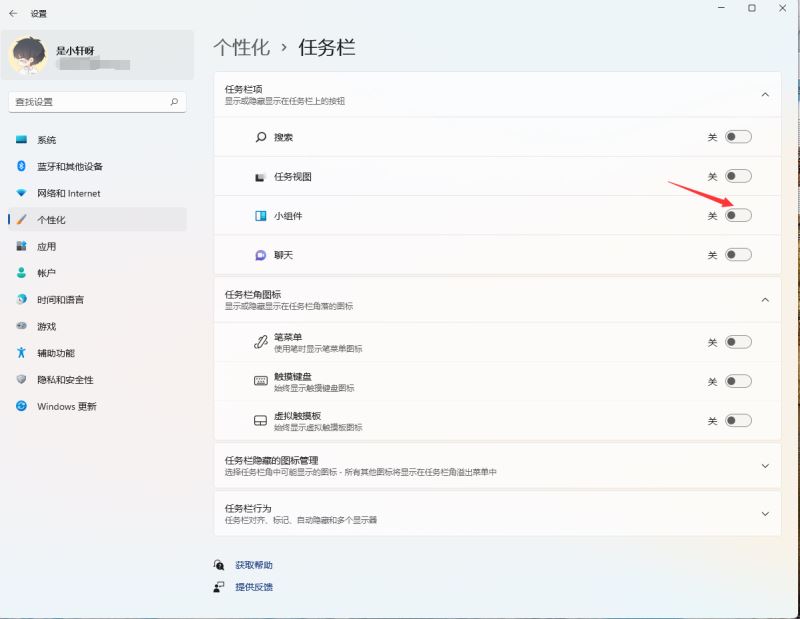Open 蓝牙和其他设备 settings category
The image size is (800, 619).
97,166
